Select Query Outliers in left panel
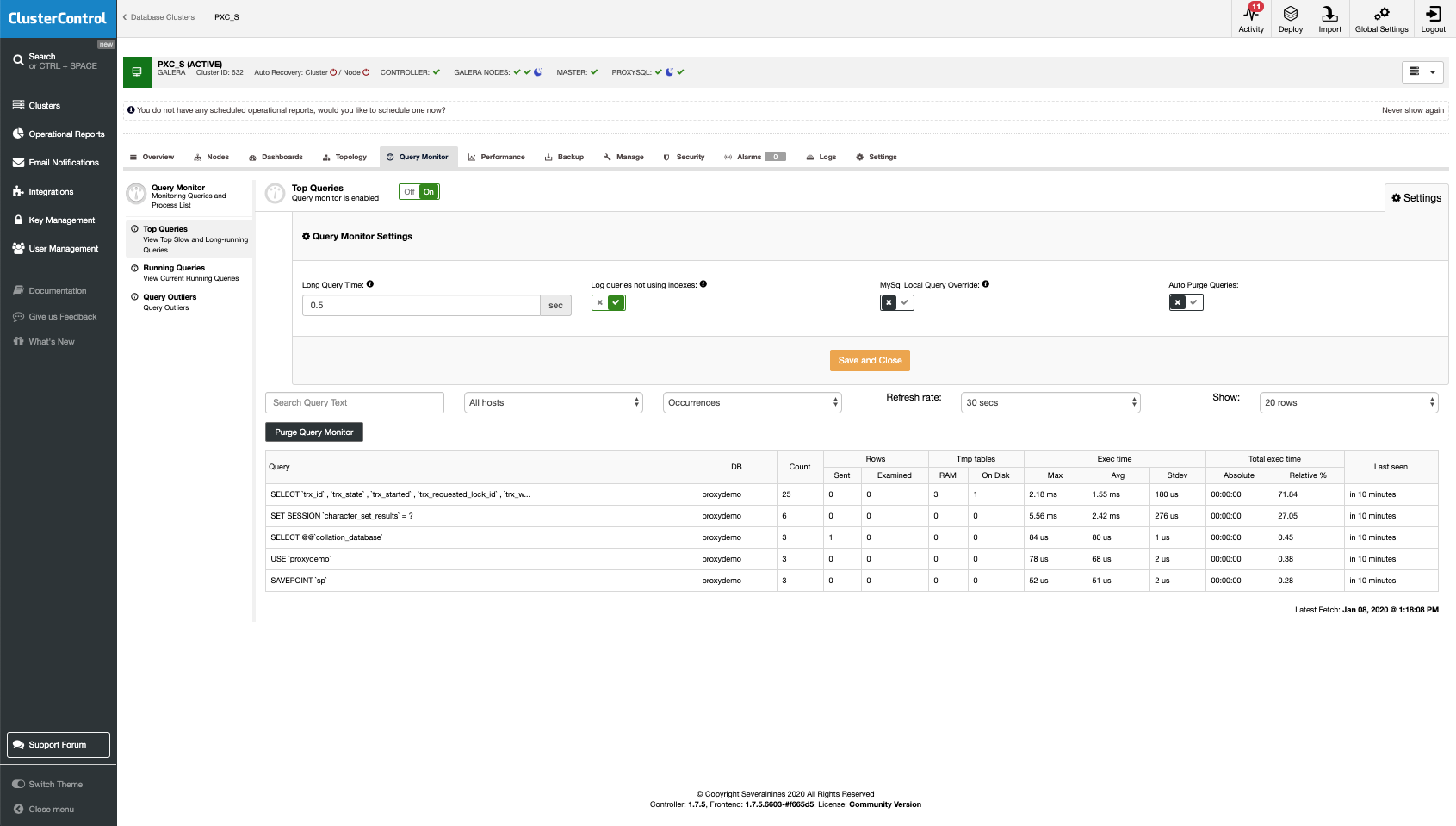 point(189,301)
